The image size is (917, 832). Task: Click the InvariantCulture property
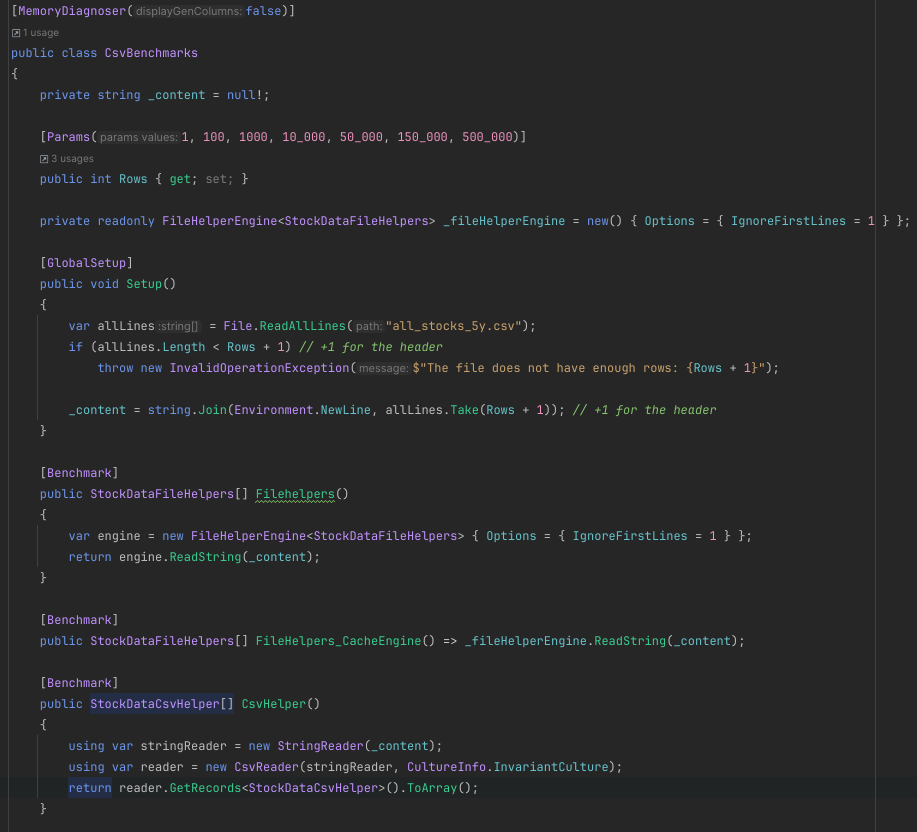pyautogui.click(x=551, y=768)
